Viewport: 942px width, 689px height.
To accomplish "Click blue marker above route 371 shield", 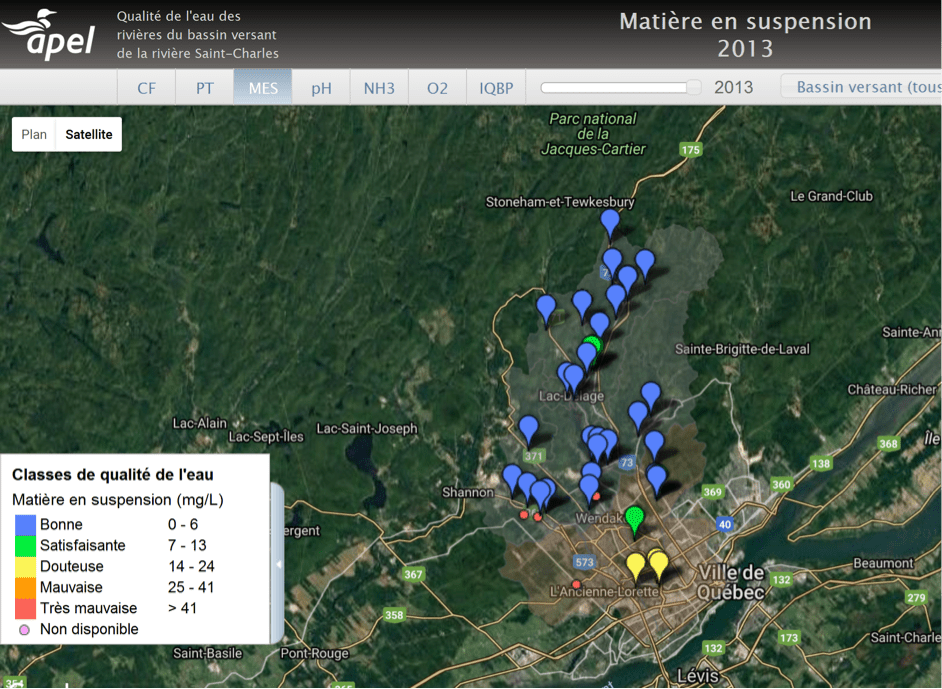I will (529, 429).
